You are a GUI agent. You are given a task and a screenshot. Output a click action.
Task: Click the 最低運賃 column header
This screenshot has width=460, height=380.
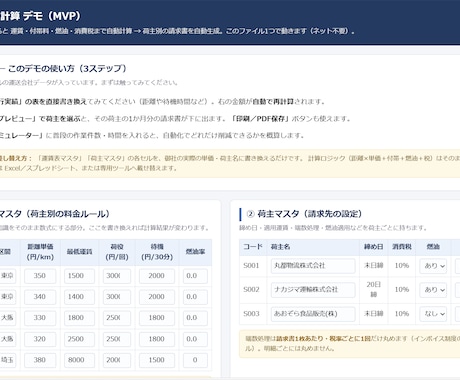79,252
